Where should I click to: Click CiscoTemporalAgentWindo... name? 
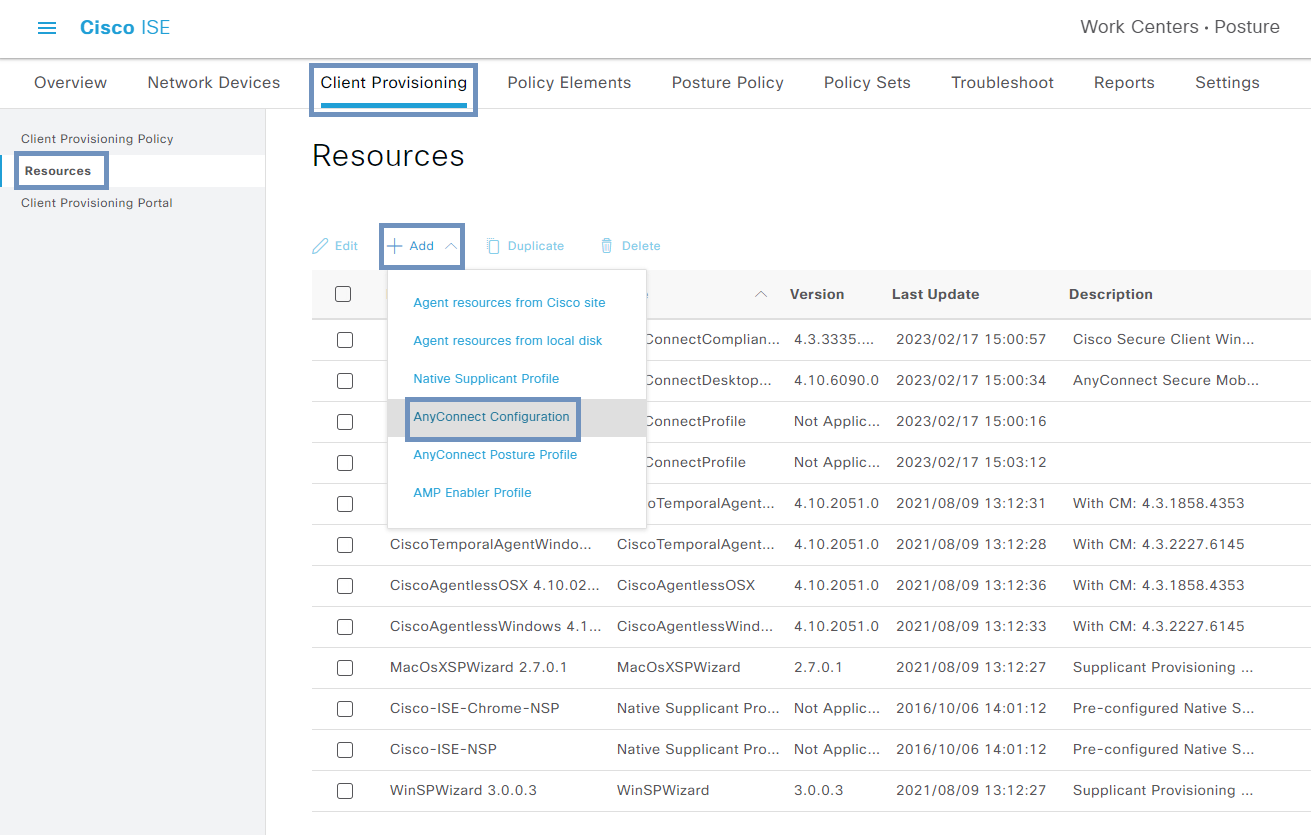point(491,545)
